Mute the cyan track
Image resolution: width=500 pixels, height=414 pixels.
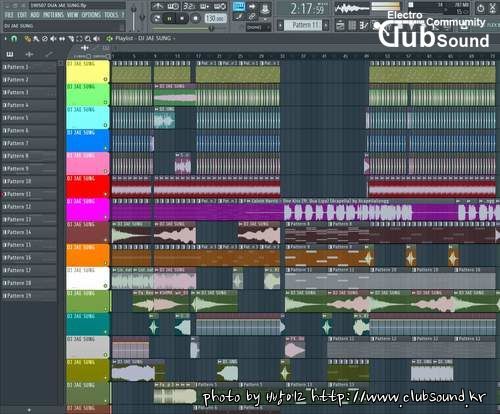[105, 125]
